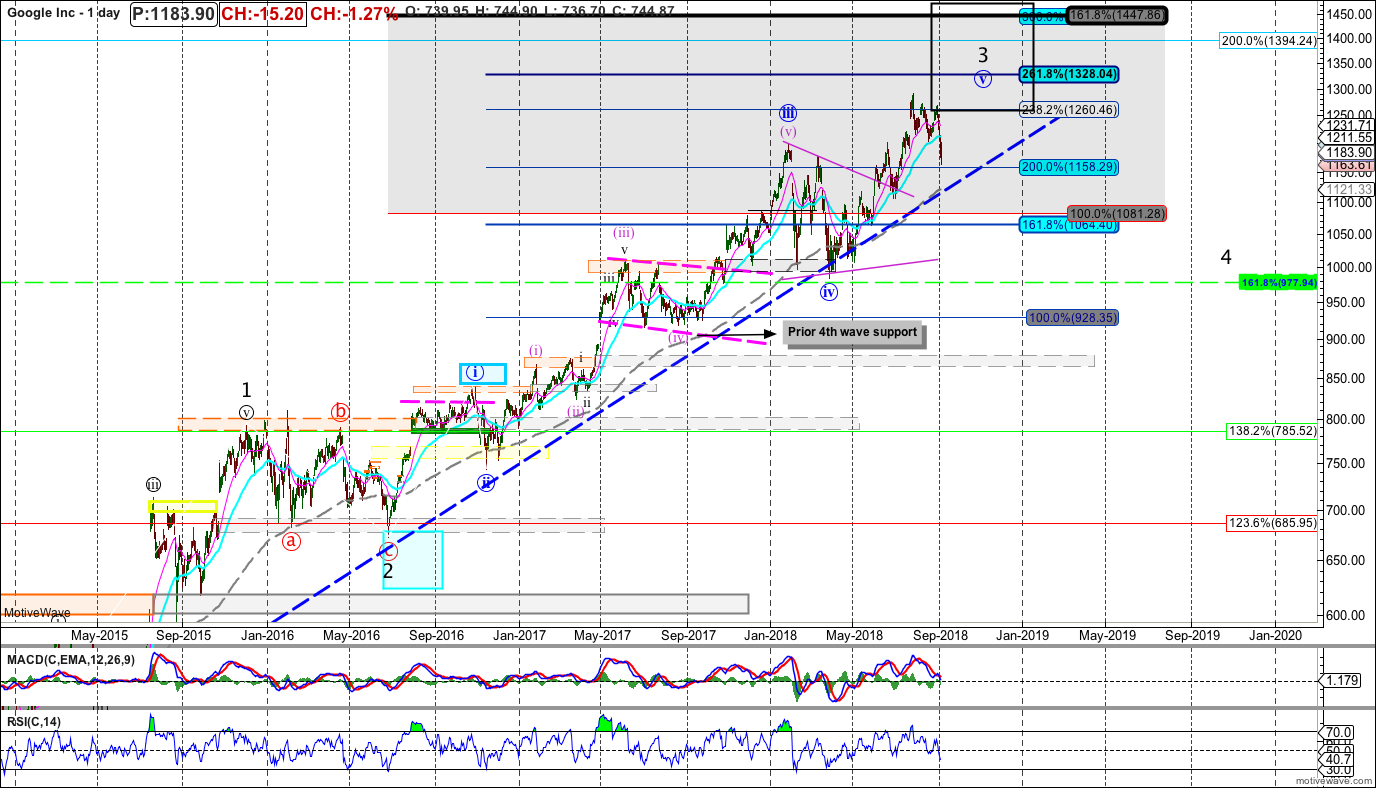Select the 200.0%(1158.29) cyan label
The height and width of the screenshot is (788, 1376).
(1069, 167)
